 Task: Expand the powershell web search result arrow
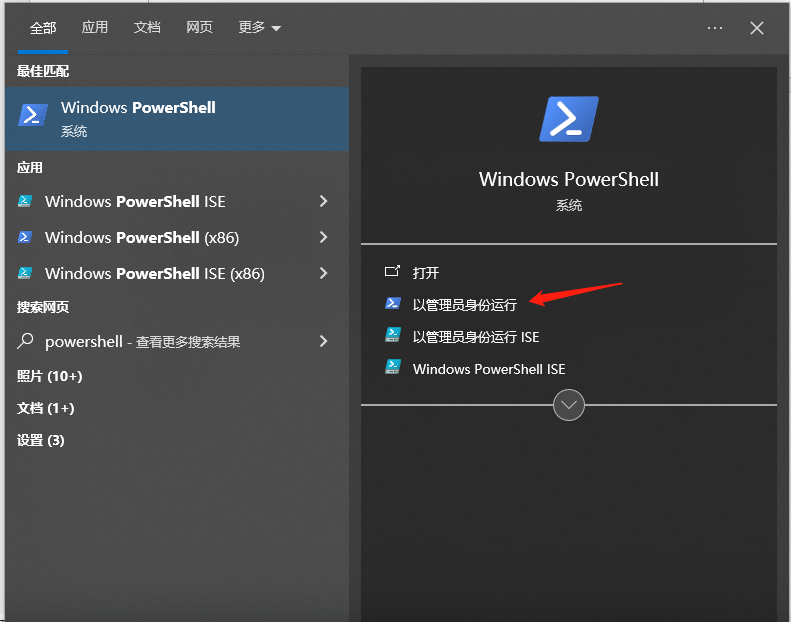[x=324, y=342]
